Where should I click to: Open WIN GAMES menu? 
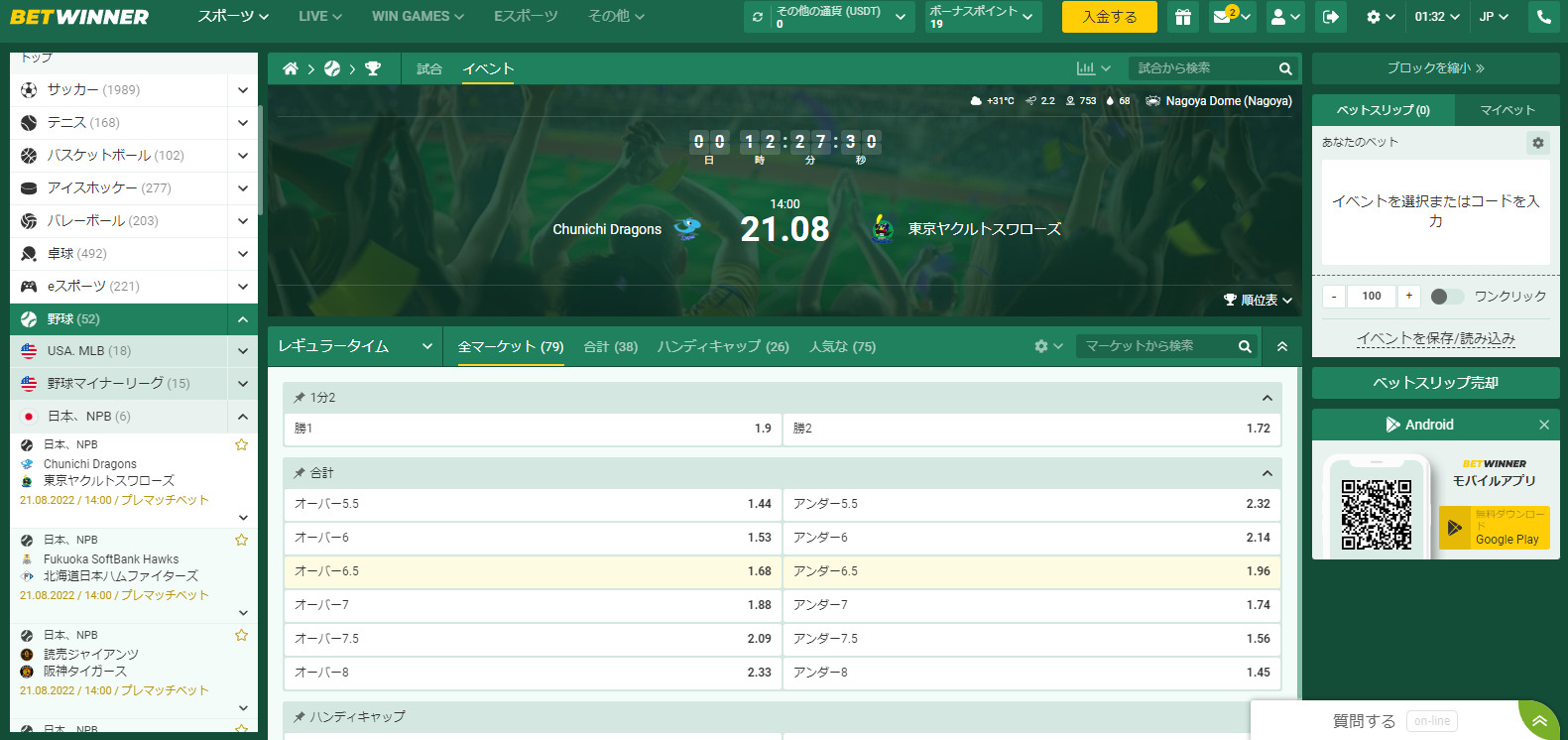418,17
